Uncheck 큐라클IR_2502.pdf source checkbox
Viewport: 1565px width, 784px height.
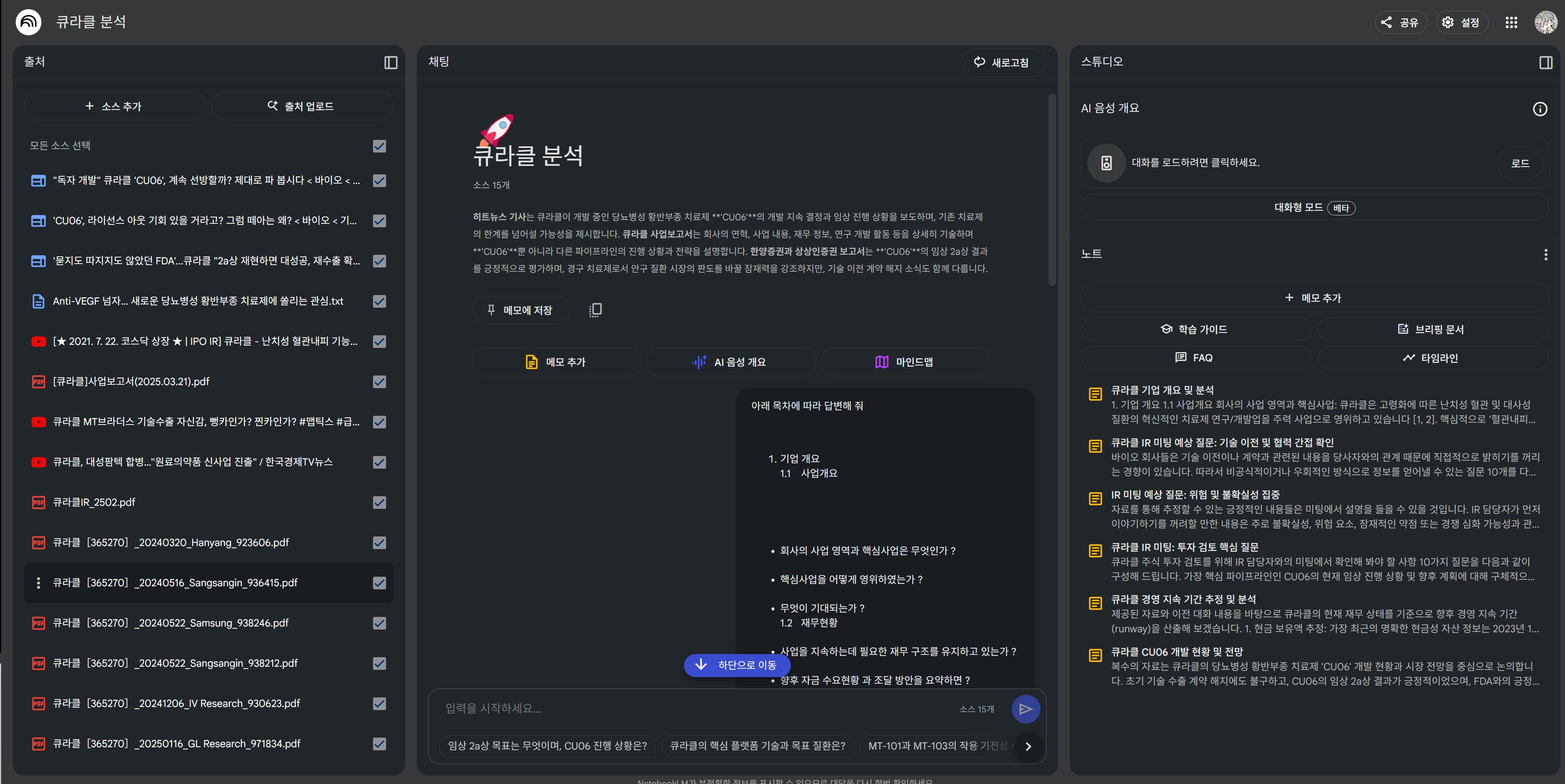pos(379,502)
